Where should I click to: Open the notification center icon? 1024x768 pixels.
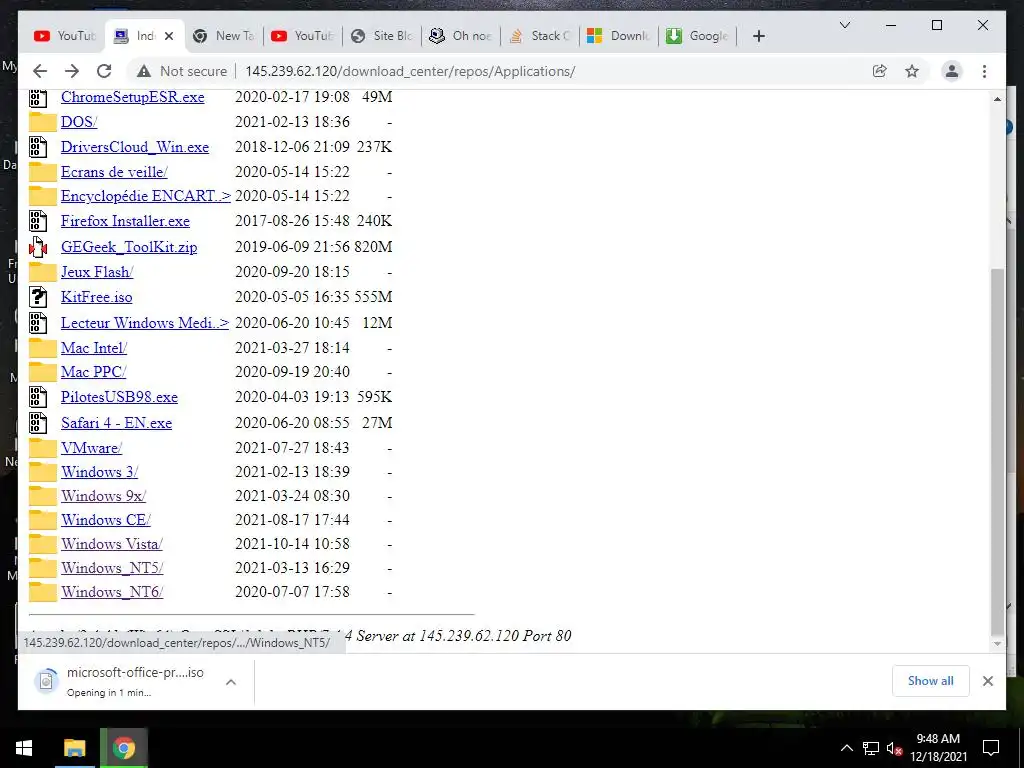[991, 748]
